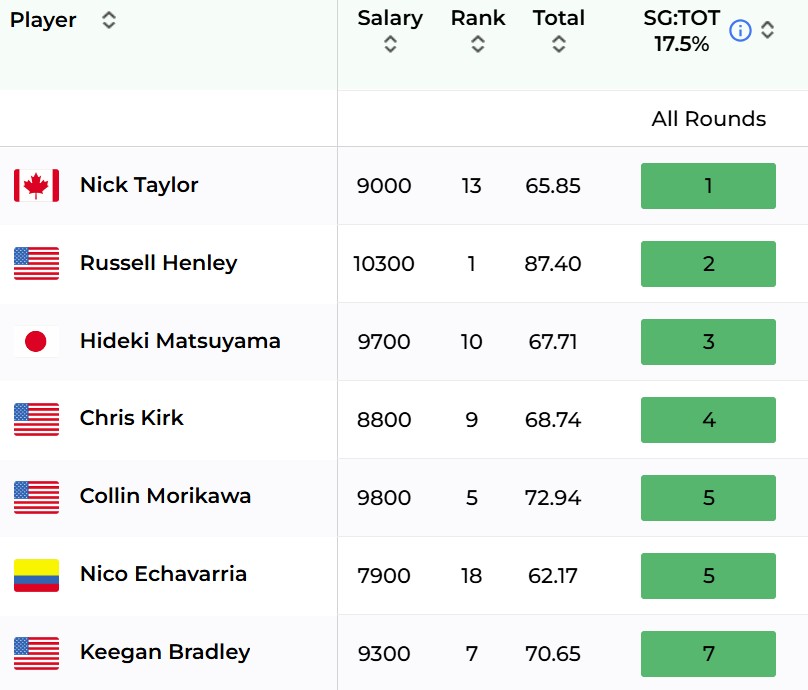Select Collin Morikawa player name
Viewport: 808px width, 690px height.
[165, 496]
